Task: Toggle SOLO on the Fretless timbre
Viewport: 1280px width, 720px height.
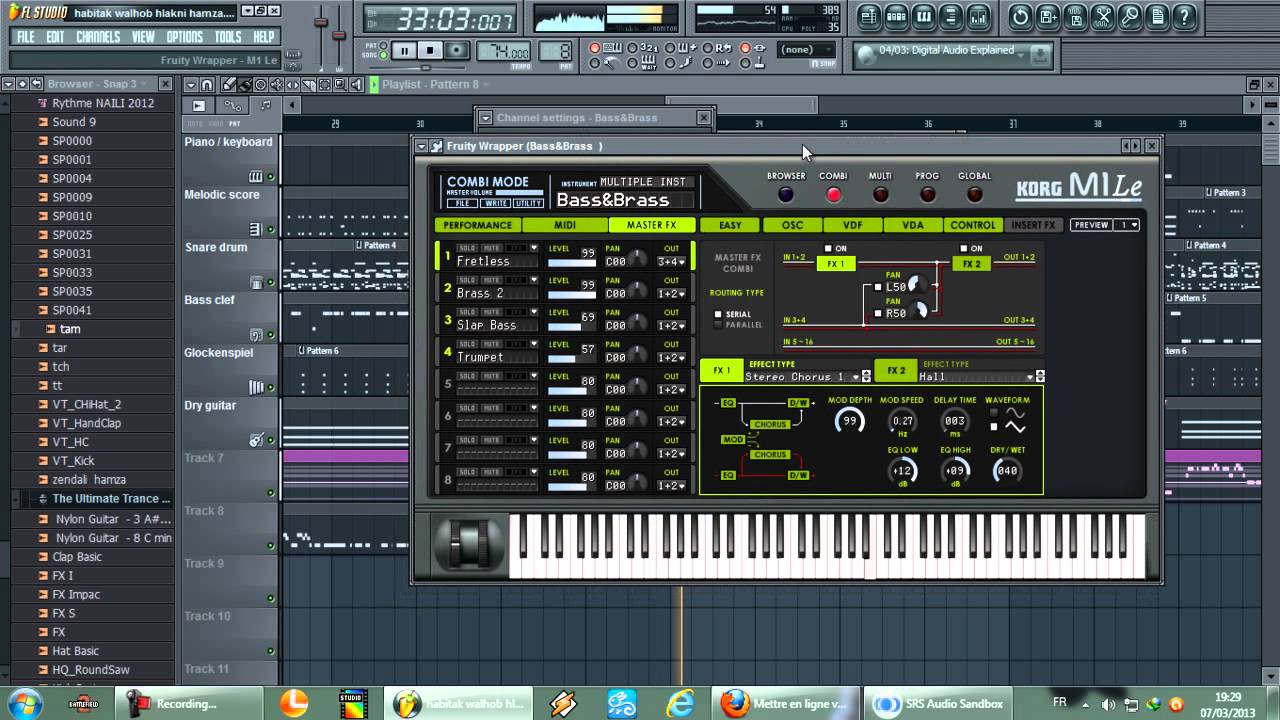Action: pyautogui.click(x=467, y=247)
